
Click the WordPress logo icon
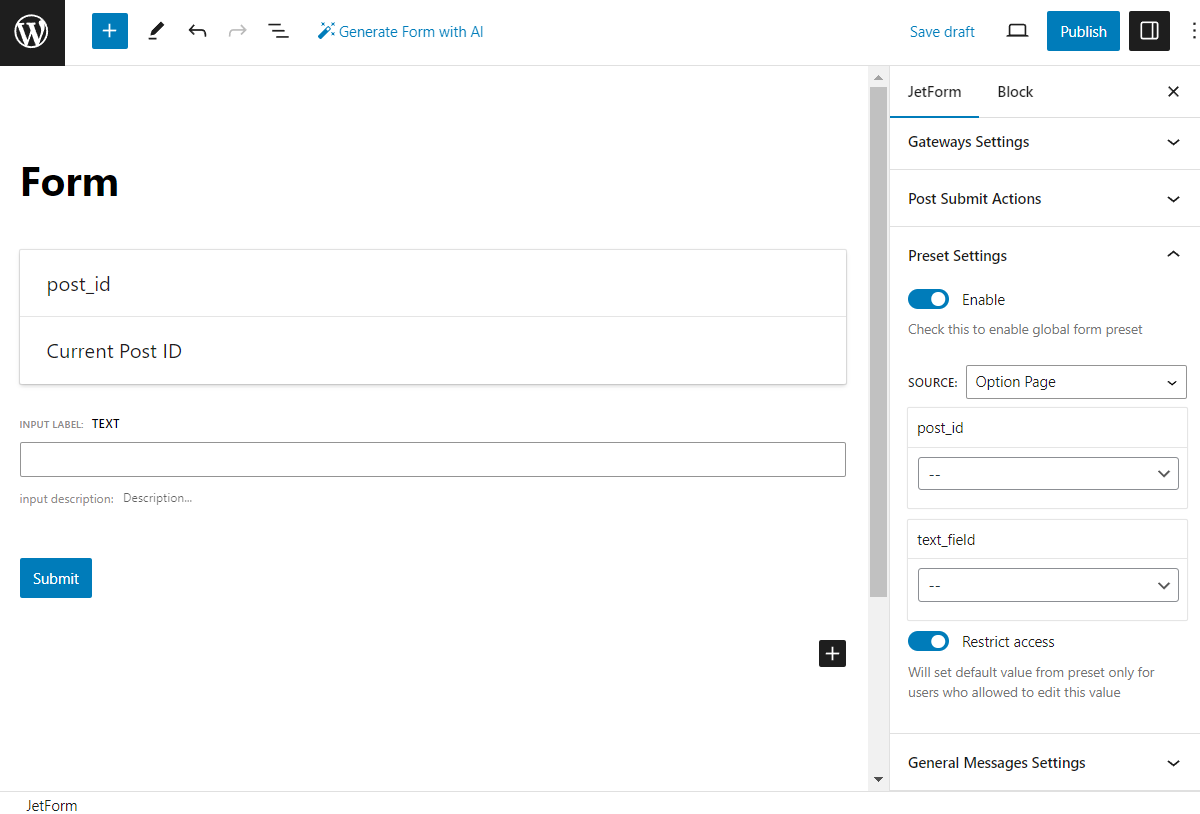(x=32, y=32)
